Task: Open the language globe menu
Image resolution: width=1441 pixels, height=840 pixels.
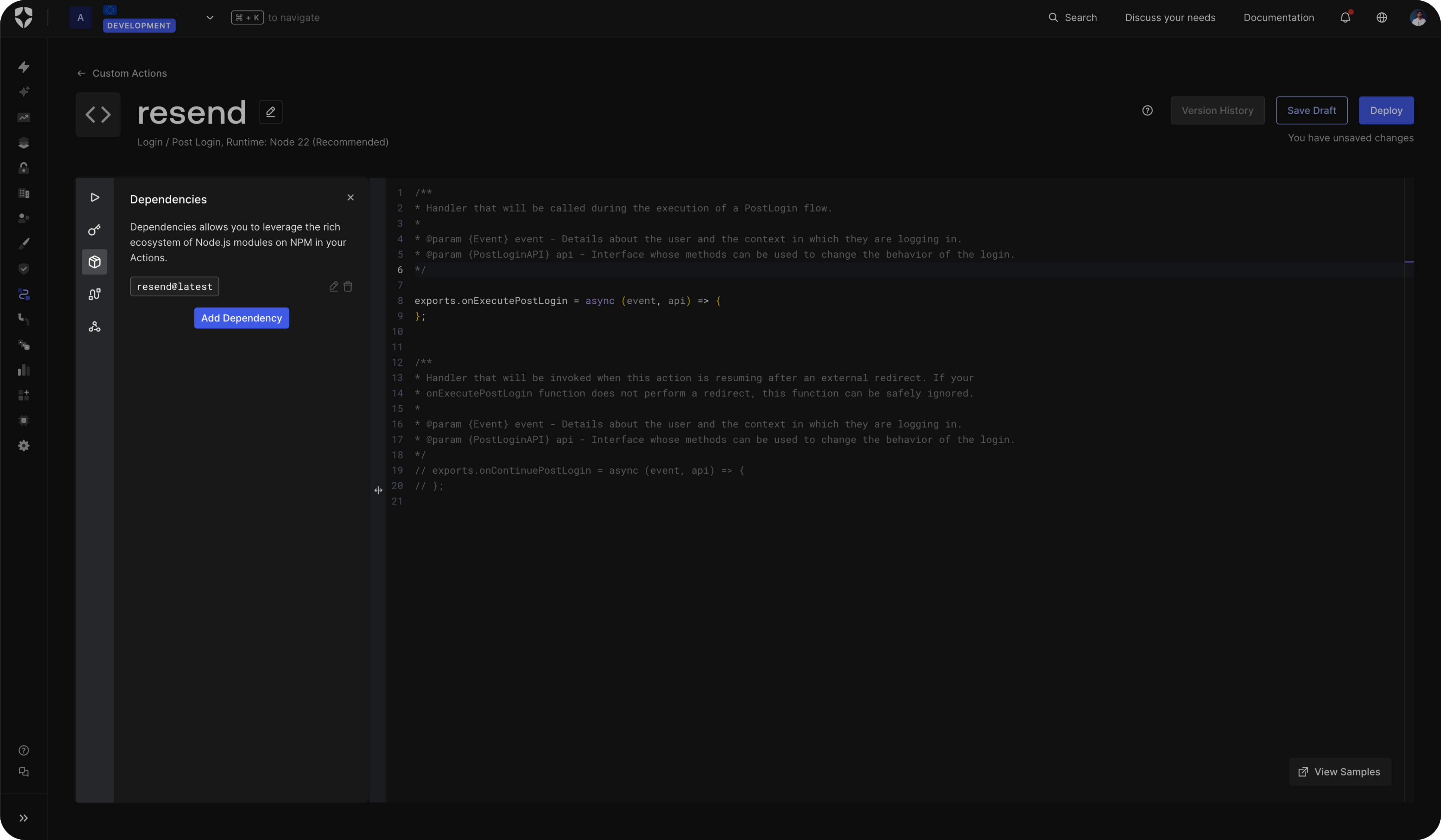Action: (x=1382, y=18)
